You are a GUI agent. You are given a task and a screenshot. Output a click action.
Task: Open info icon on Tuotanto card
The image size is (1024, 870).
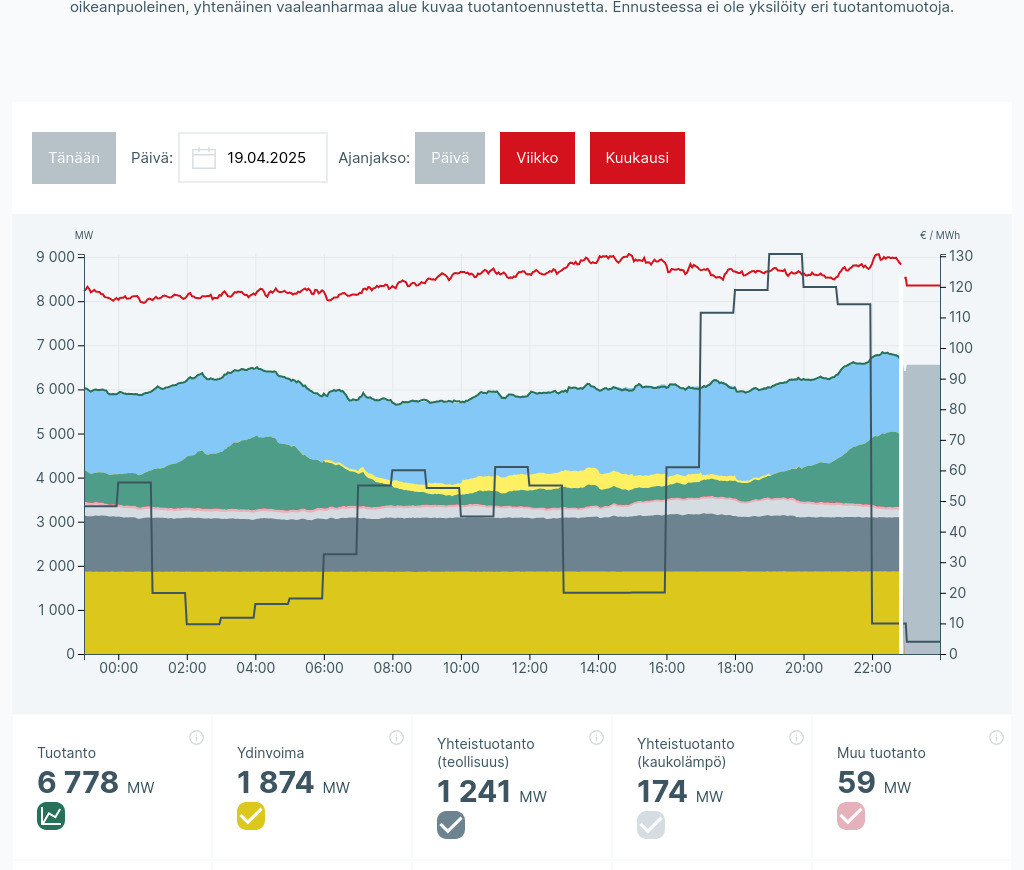coord(196,738)
